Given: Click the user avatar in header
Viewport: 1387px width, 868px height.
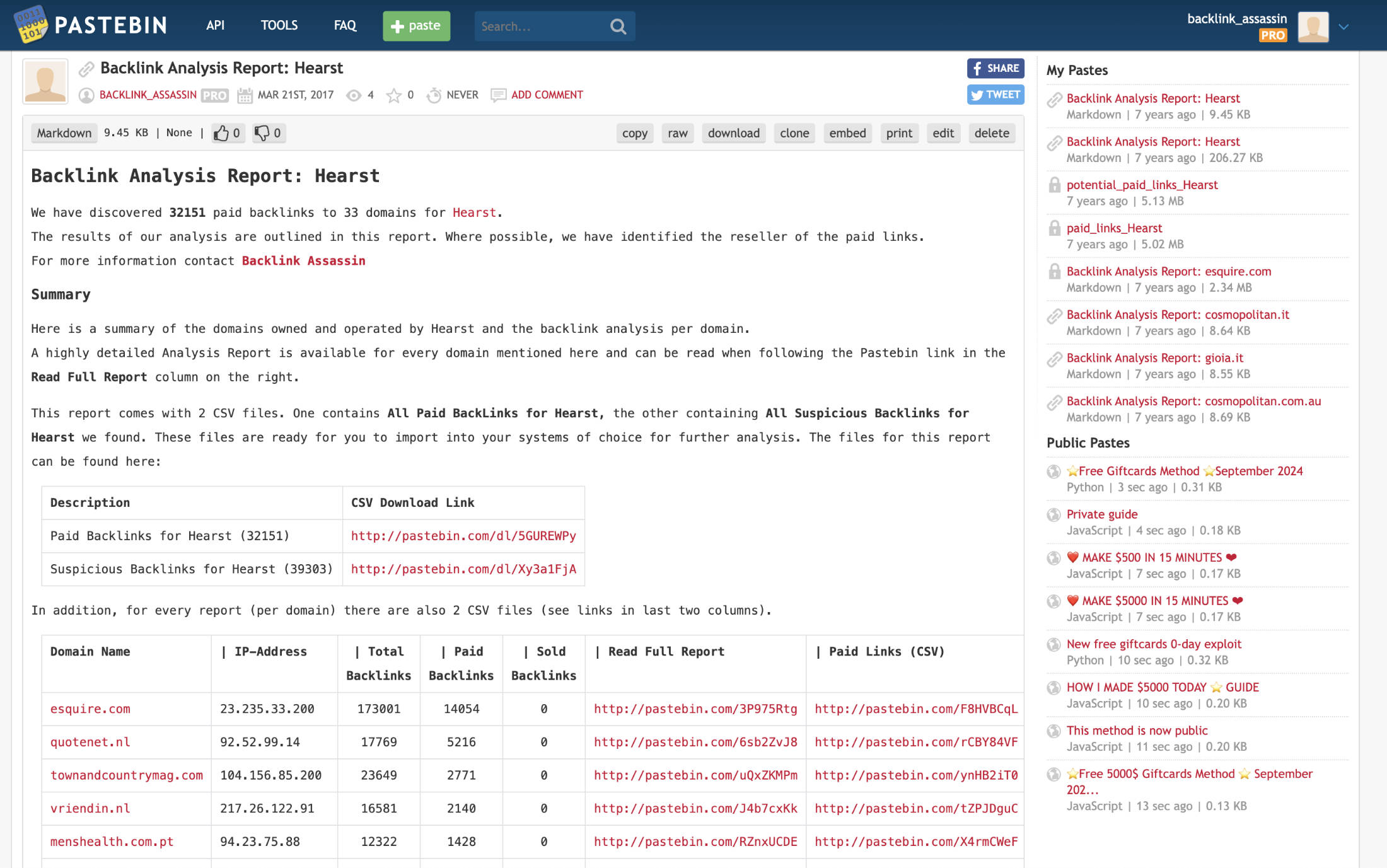Looking at the screenshot, I should (x=1313, y=26).
